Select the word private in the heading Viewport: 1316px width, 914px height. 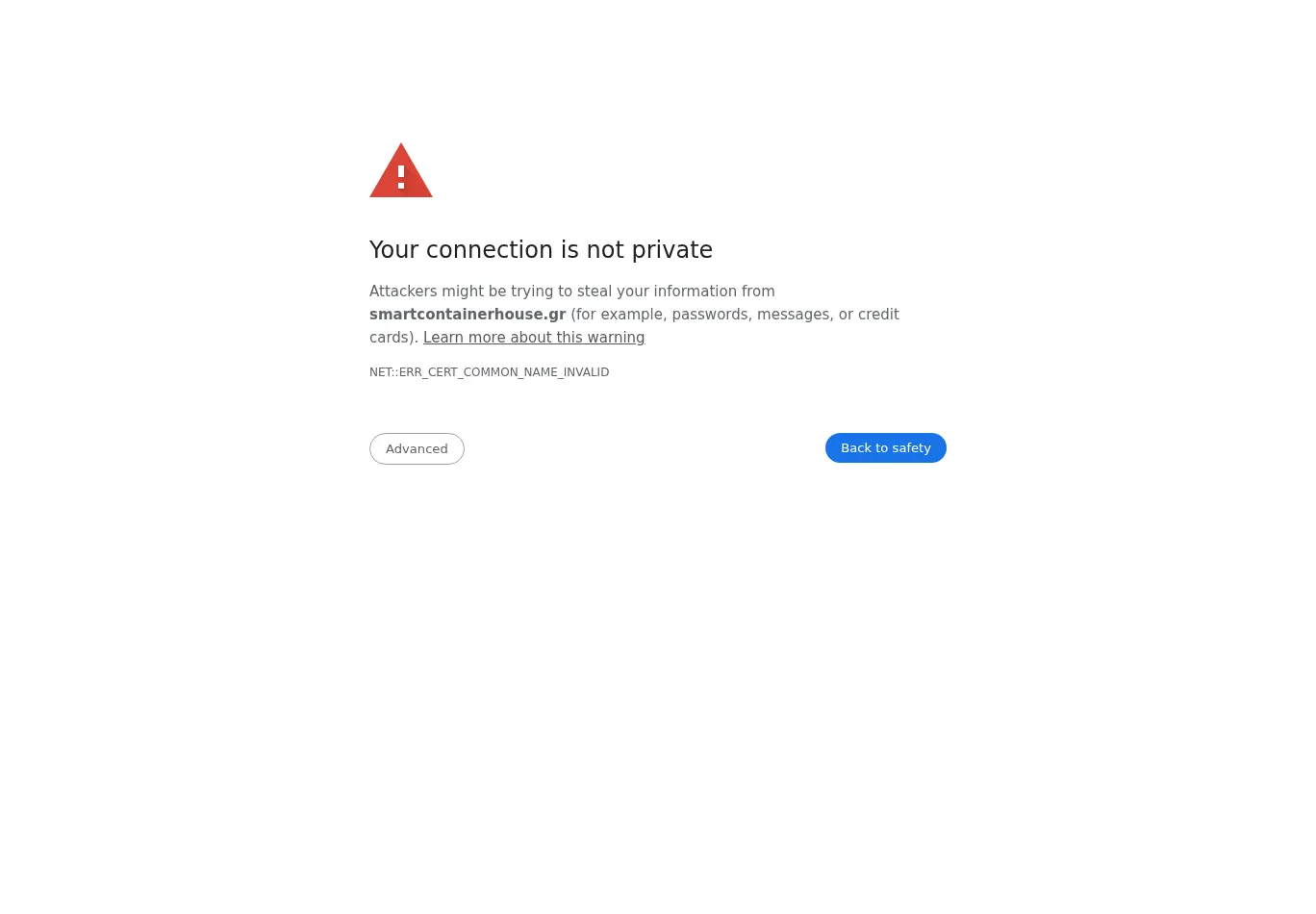pos(672,250)
